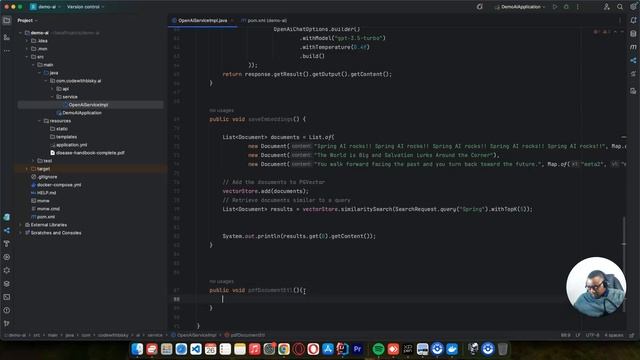Screen dimensions: 640x360
Task: Expand the target folder
Action: point(27,169)
